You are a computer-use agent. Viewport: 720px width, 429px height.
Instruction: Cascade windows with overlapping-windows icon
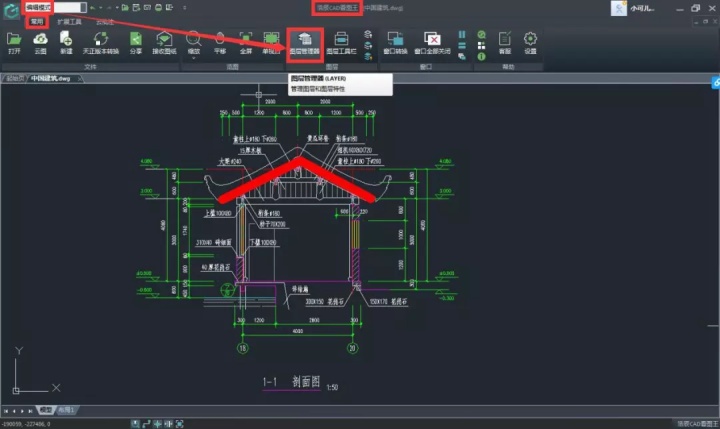coord(462,56)
